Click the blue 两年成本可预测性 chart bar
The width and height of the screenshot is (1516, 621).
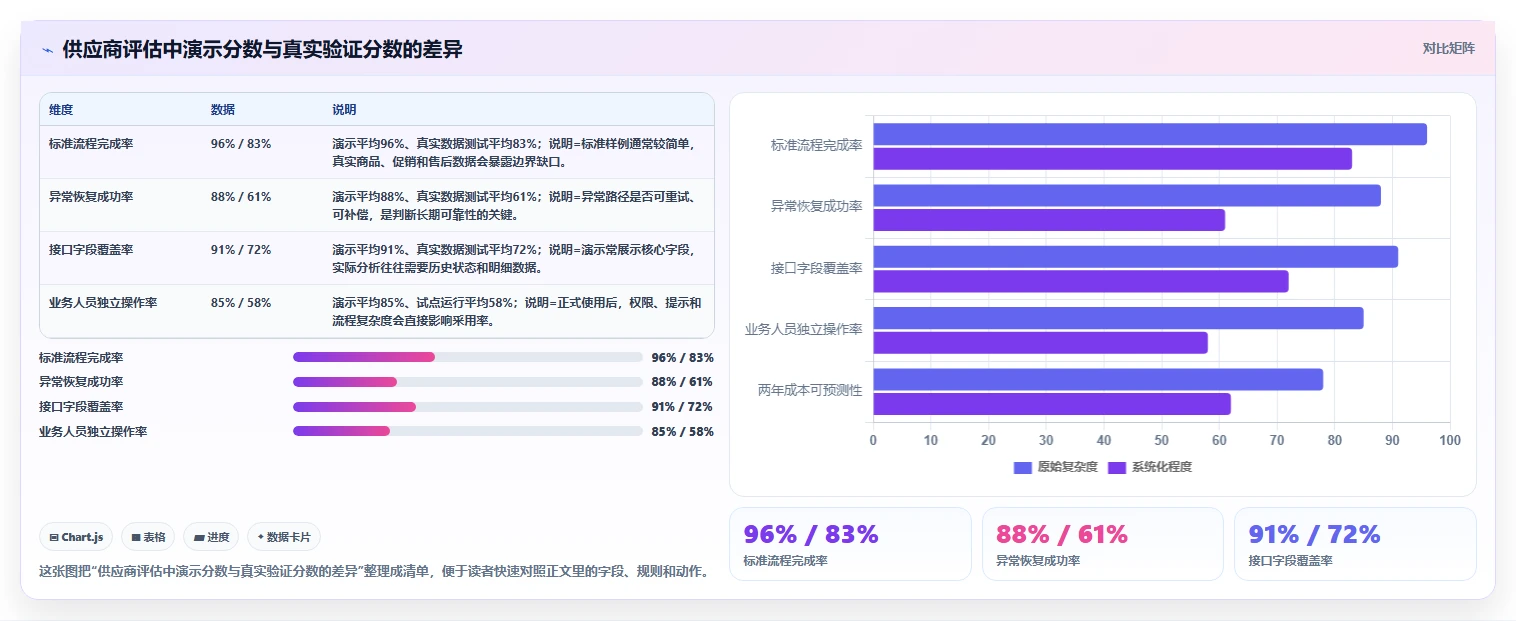(1098, 379)
